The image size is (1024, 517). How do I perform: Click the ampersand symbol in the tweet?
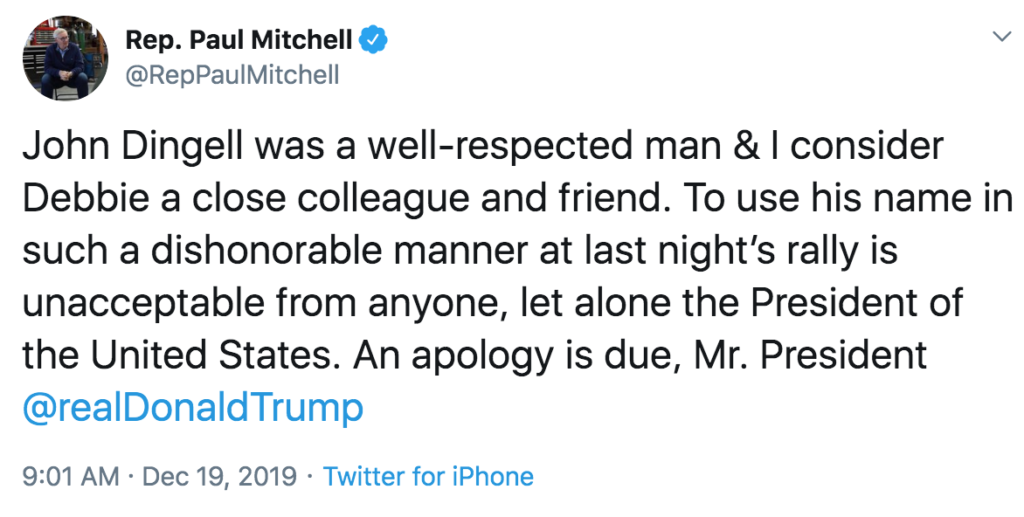pos(746,147)
